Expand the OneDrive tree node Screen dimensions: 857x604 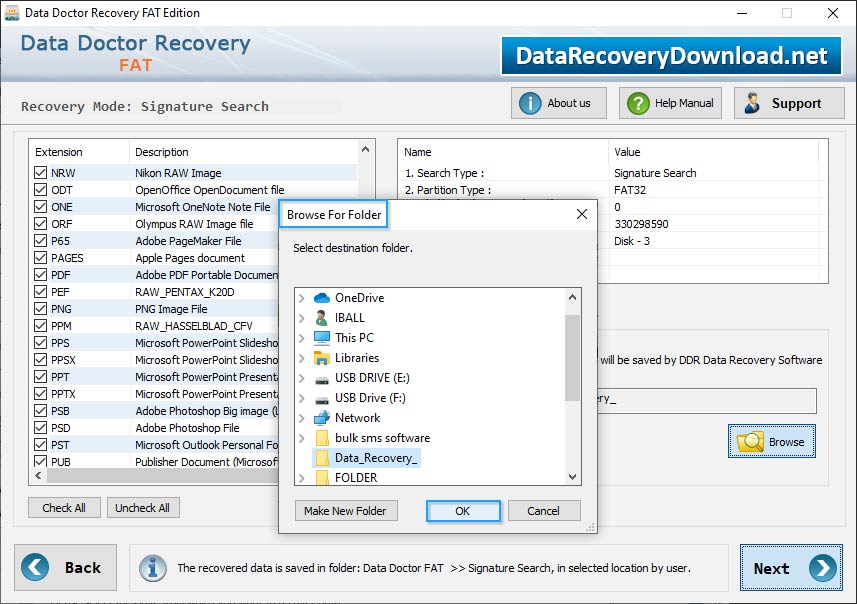[x=302, y=298]
